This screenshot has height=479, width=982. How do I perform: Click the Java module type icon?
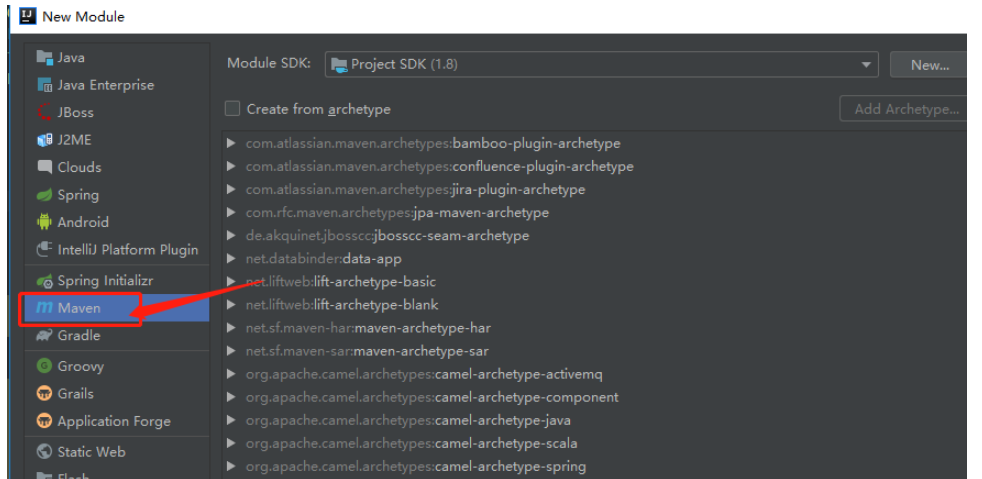(44, 58)
